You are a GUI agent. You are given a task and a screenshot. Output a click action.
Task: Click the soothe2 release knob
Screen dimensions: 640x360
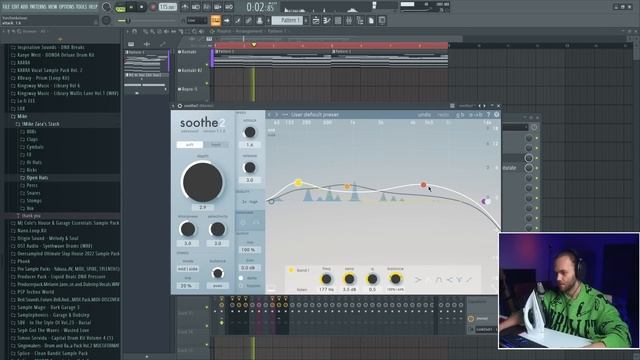coord(250,167)
